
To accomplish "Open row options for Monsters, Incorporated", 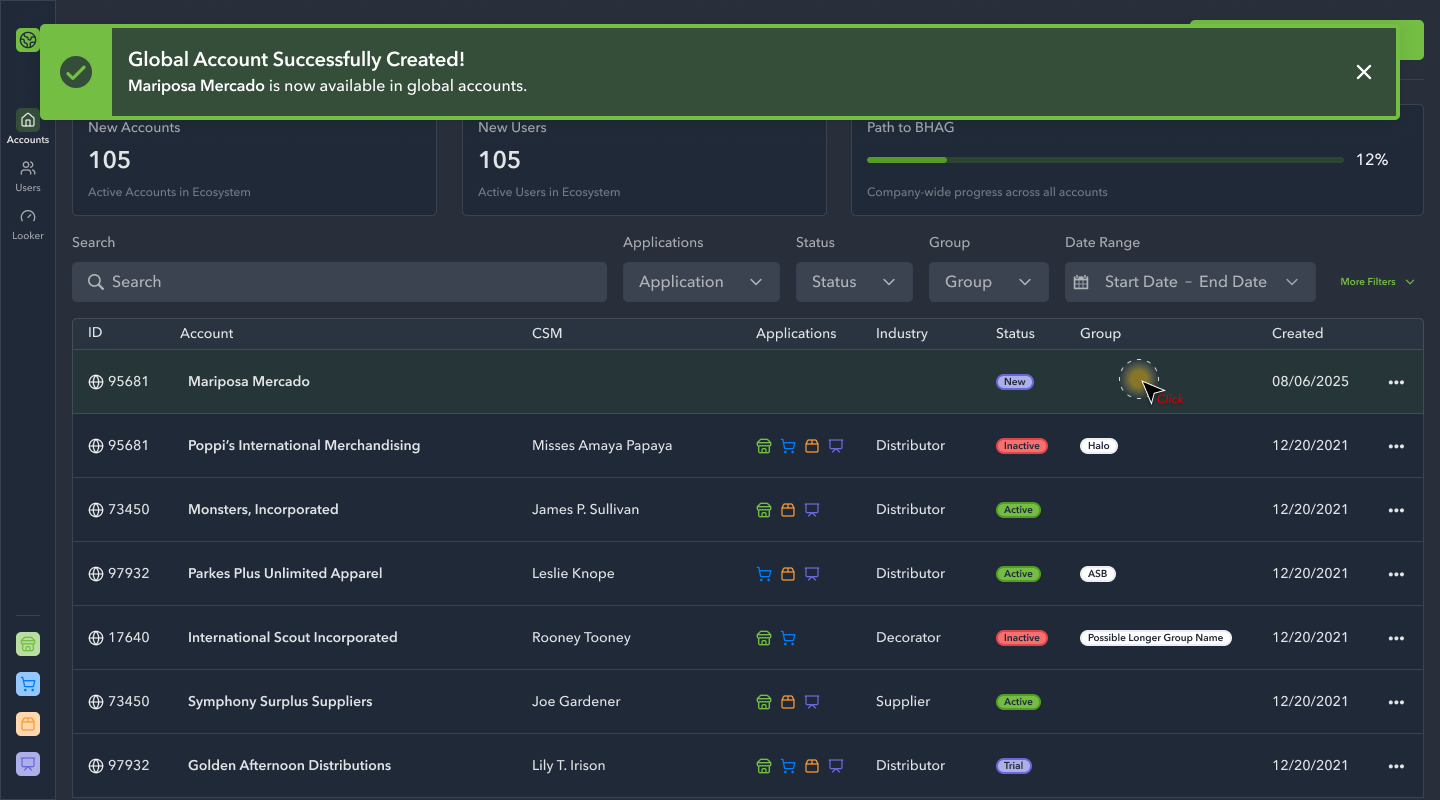I will [1396, 510].
